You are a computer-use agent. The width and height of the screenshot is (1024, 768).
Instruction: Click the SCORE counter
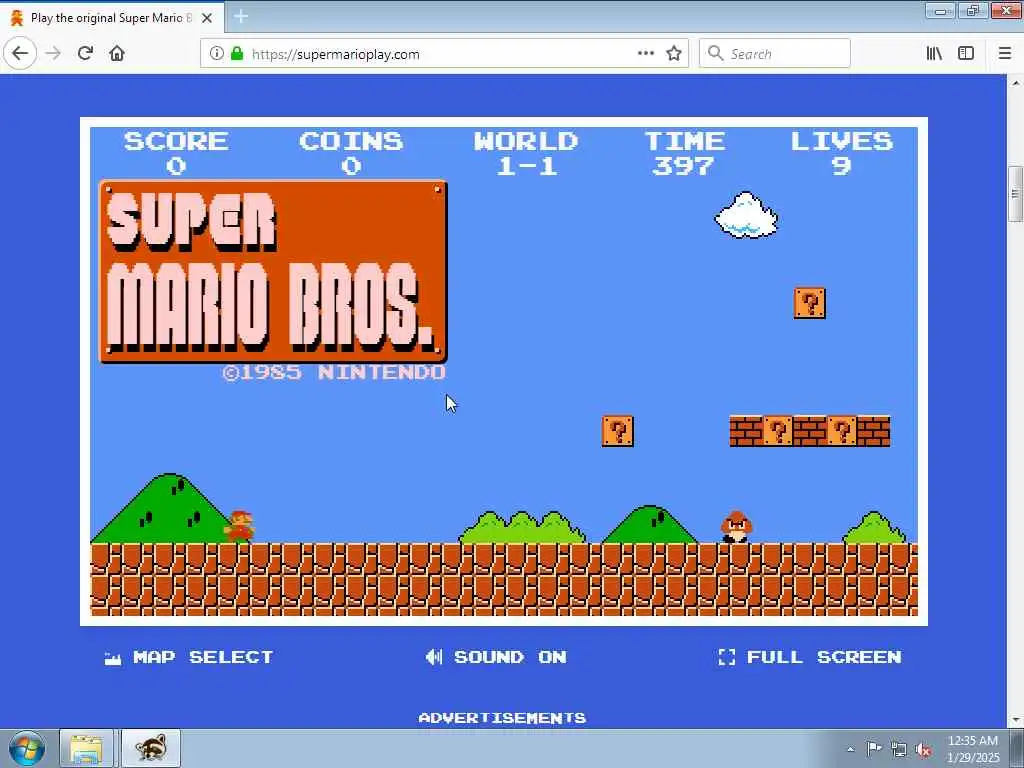click(176, 153)
